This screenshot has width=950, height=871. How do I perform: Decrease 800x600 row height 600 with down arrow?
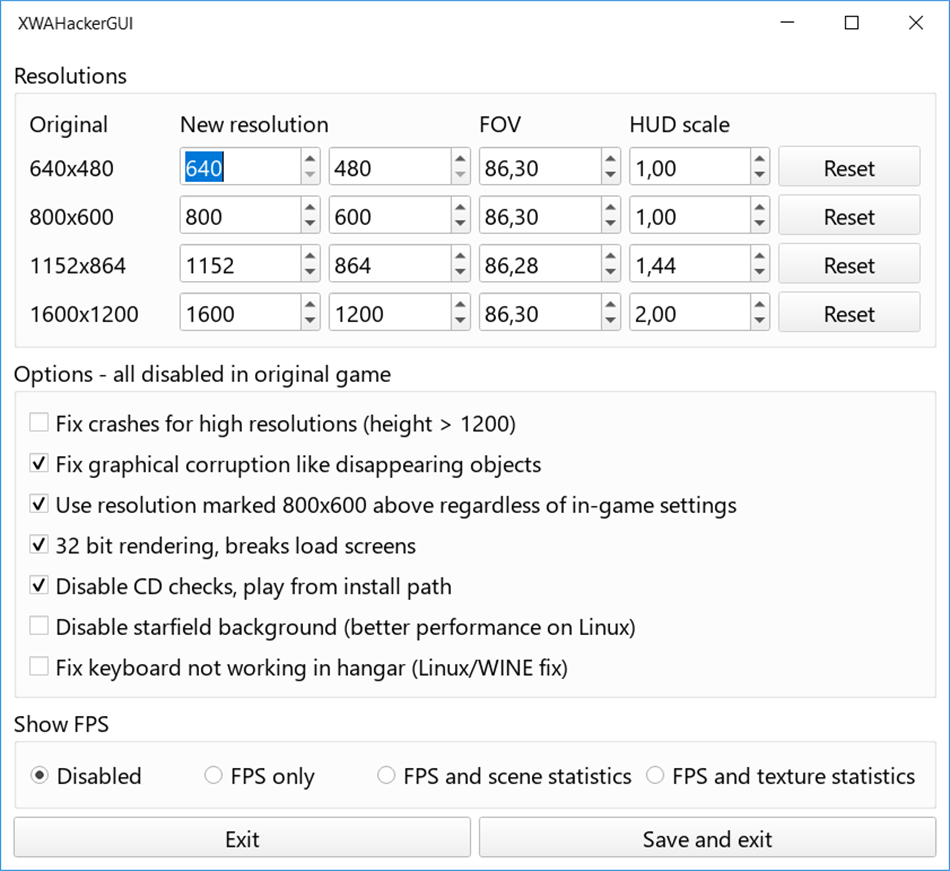[460, 224]
